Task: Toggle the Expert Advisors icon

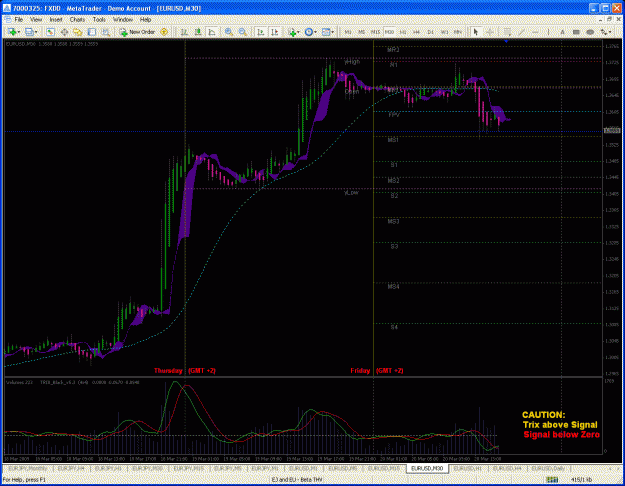Action: coord(164,32)
